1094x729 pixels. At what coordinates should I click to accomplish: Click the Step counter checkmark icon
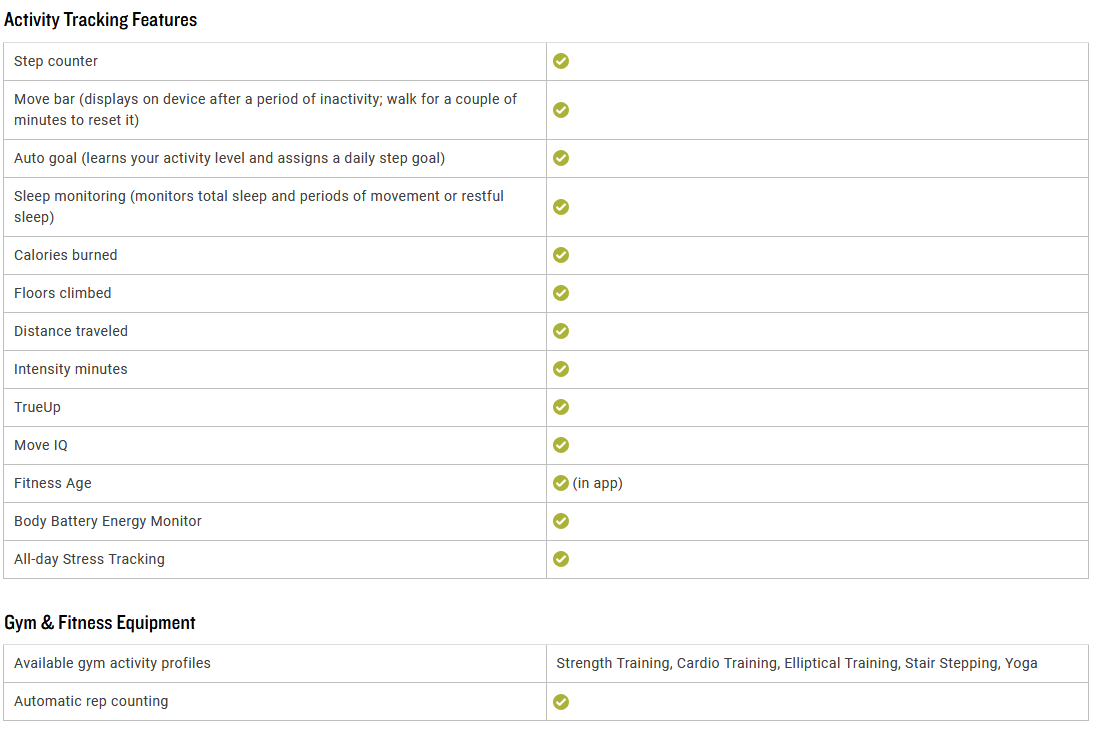coord(561,61)
